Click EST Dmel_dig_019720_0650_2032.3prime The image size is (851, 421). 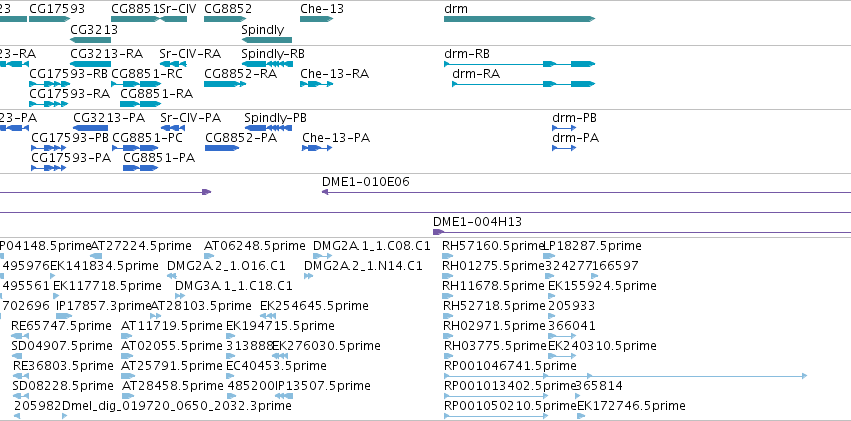177,406
